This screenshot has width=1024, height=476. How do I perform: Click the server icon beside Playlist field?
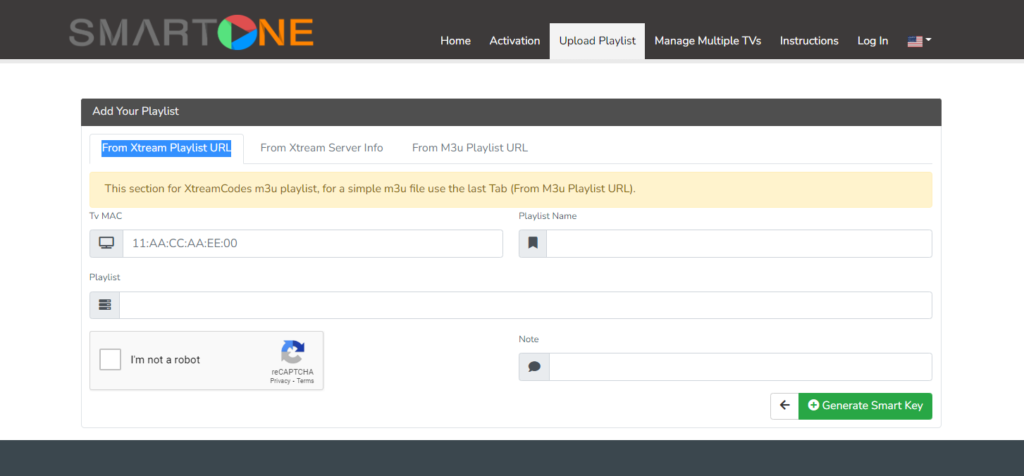(x=105, y=305)
